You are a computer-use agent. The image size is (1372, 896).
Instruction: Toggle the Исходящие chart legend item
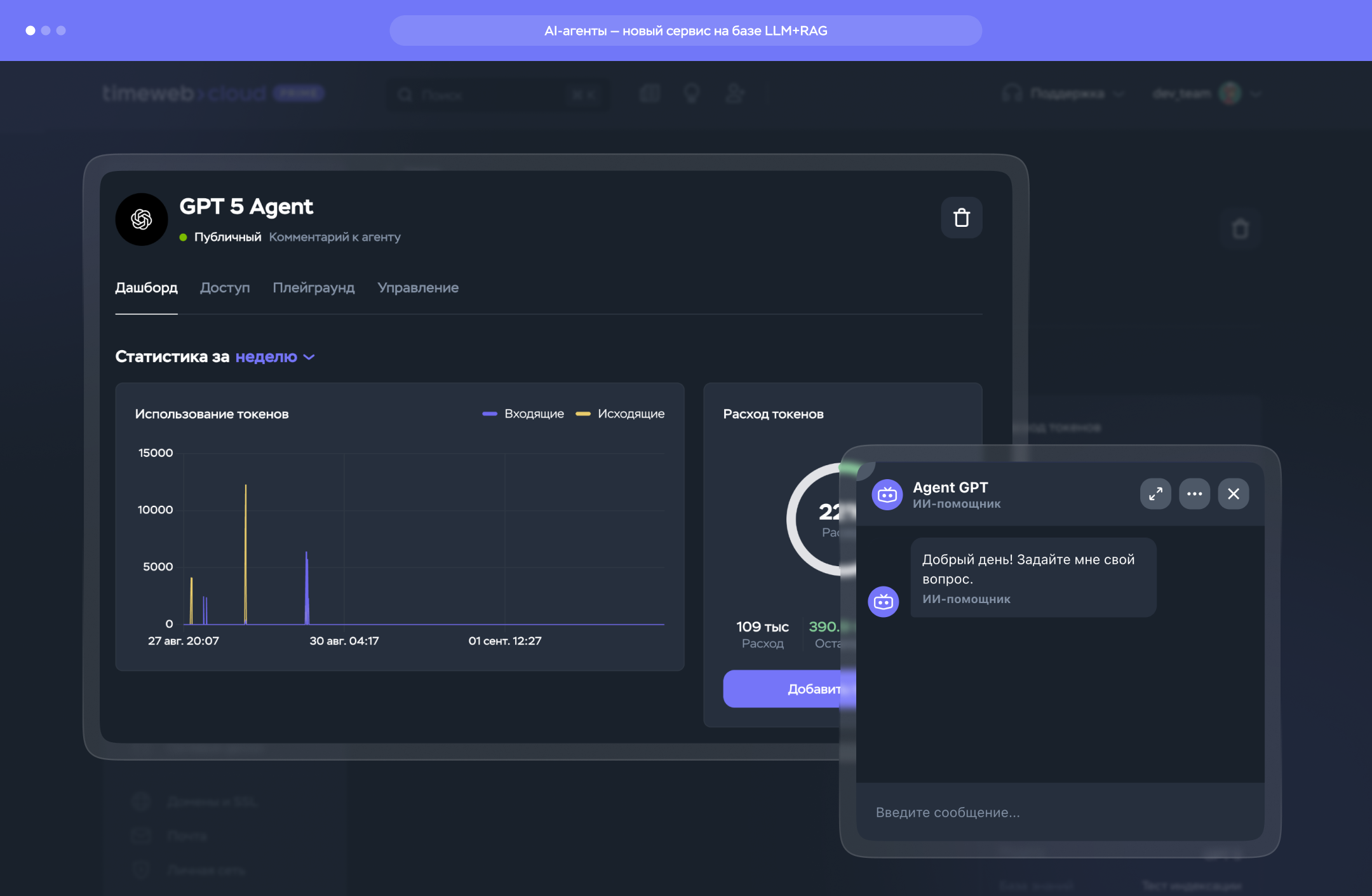click(620, 414)
